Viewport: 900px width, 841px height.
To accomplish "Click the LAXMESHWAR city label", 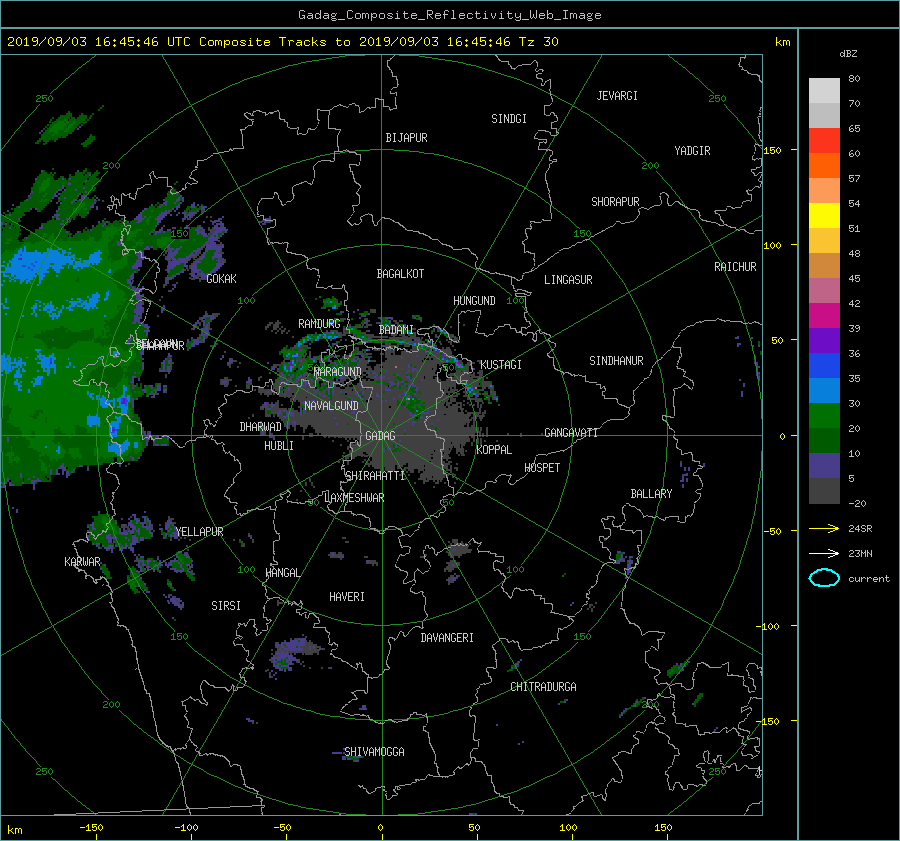I will 354,498.
